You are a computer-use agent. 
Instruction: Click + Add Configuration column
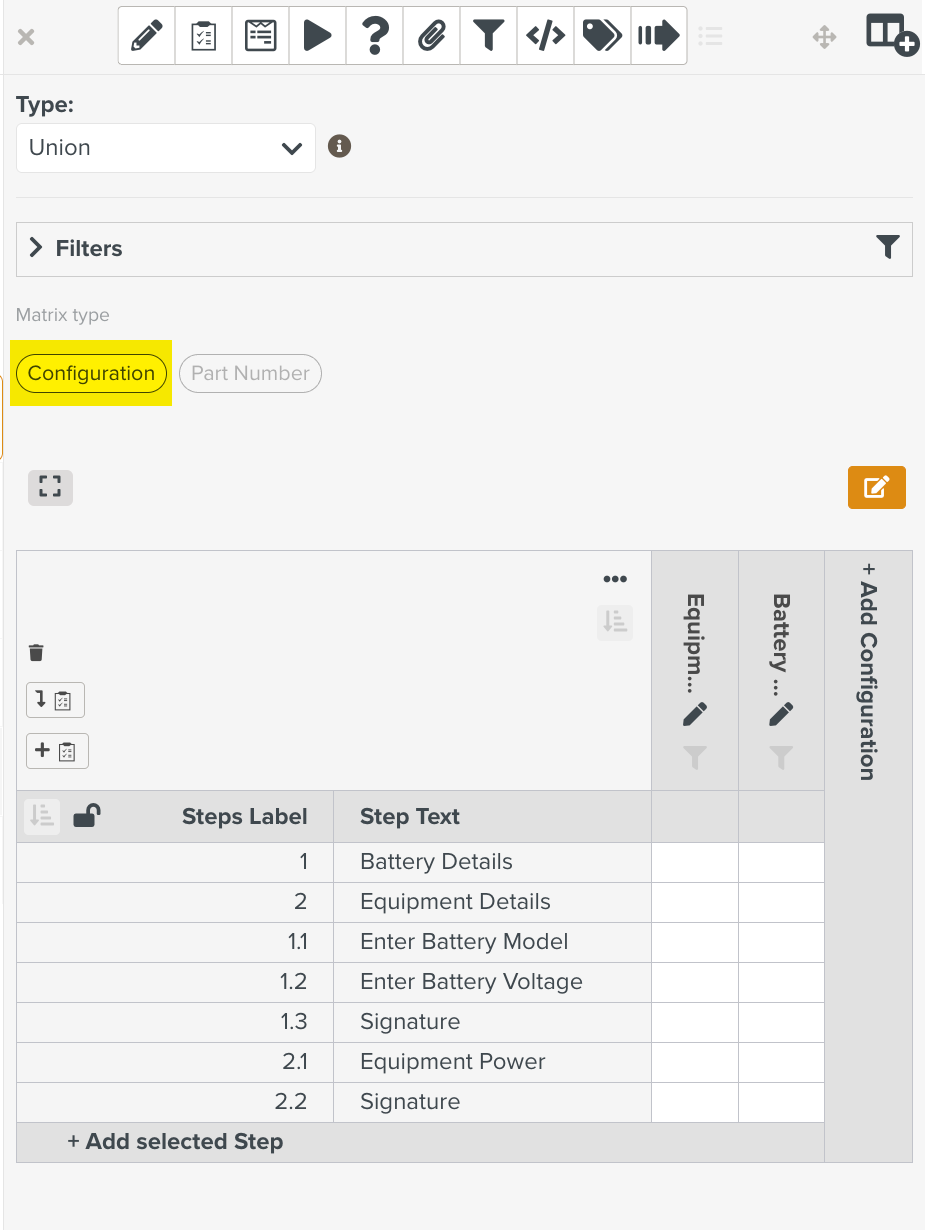[868, 671]
